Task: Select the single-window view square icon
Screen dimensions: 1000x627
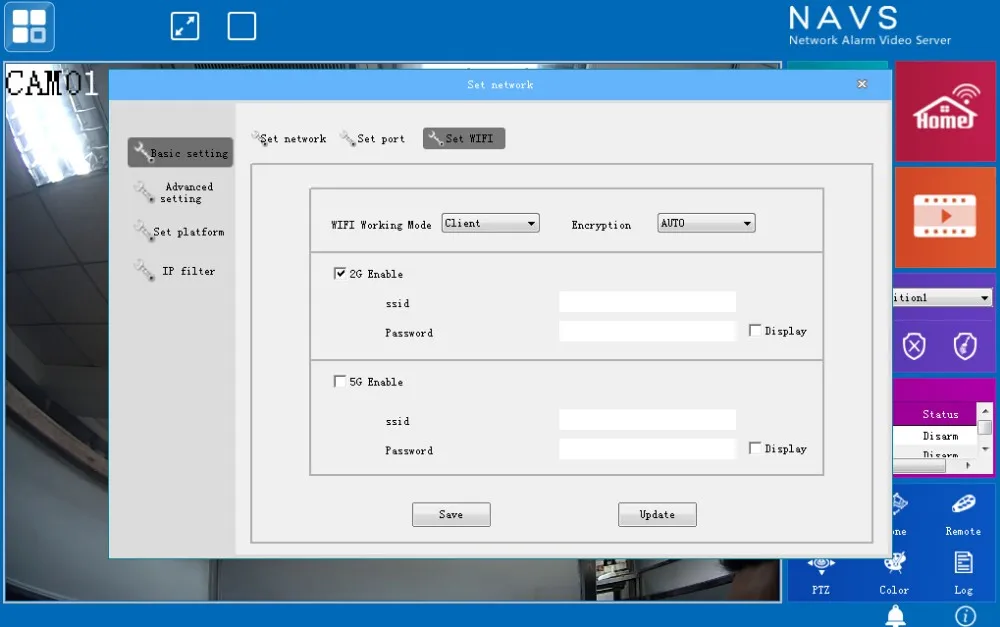Action: point(242,26)
